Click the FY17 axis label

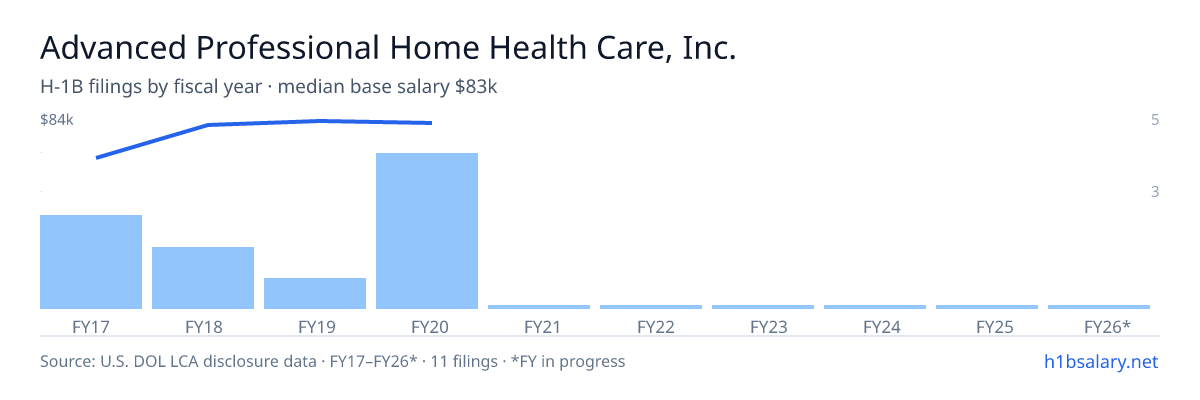point(91,327)
